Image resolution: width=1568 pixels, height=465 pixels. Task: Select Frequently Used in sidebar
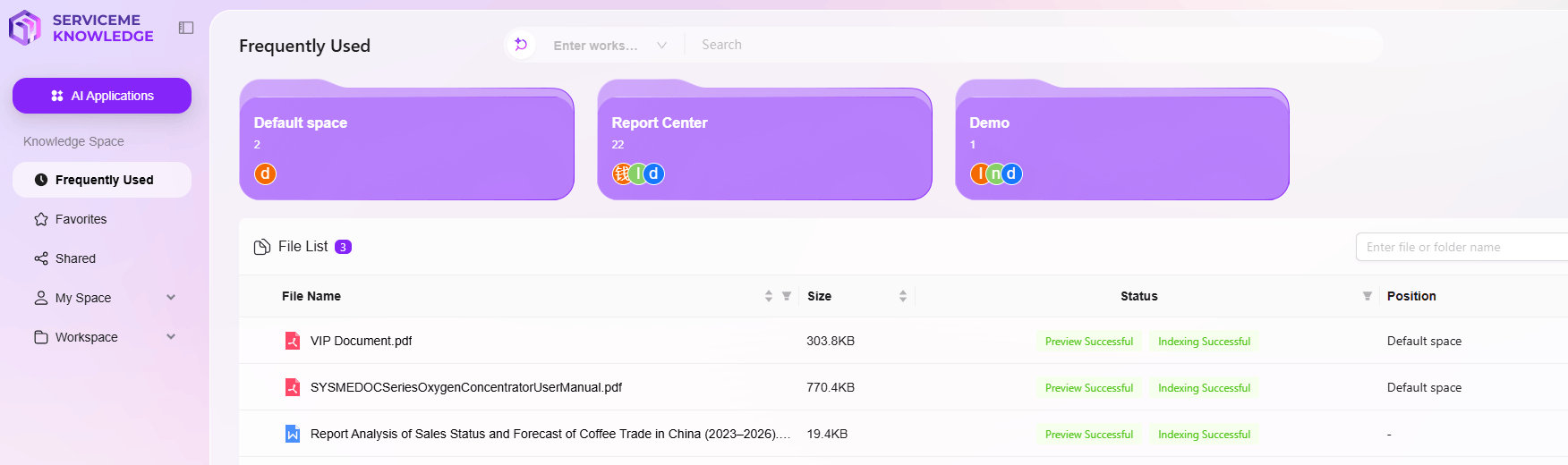point(102,180)
